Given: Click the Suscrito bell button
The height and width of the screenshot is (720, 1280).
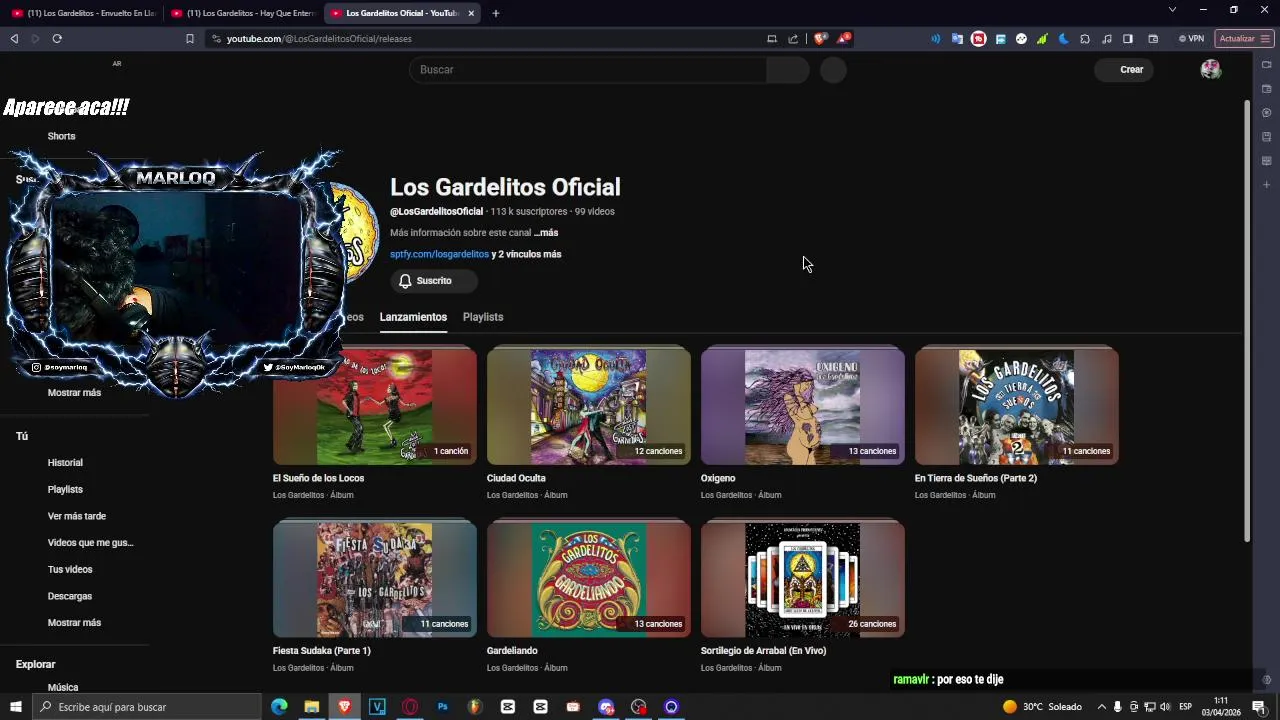Looking at the screenshot, I should click(x=433, y=281).
